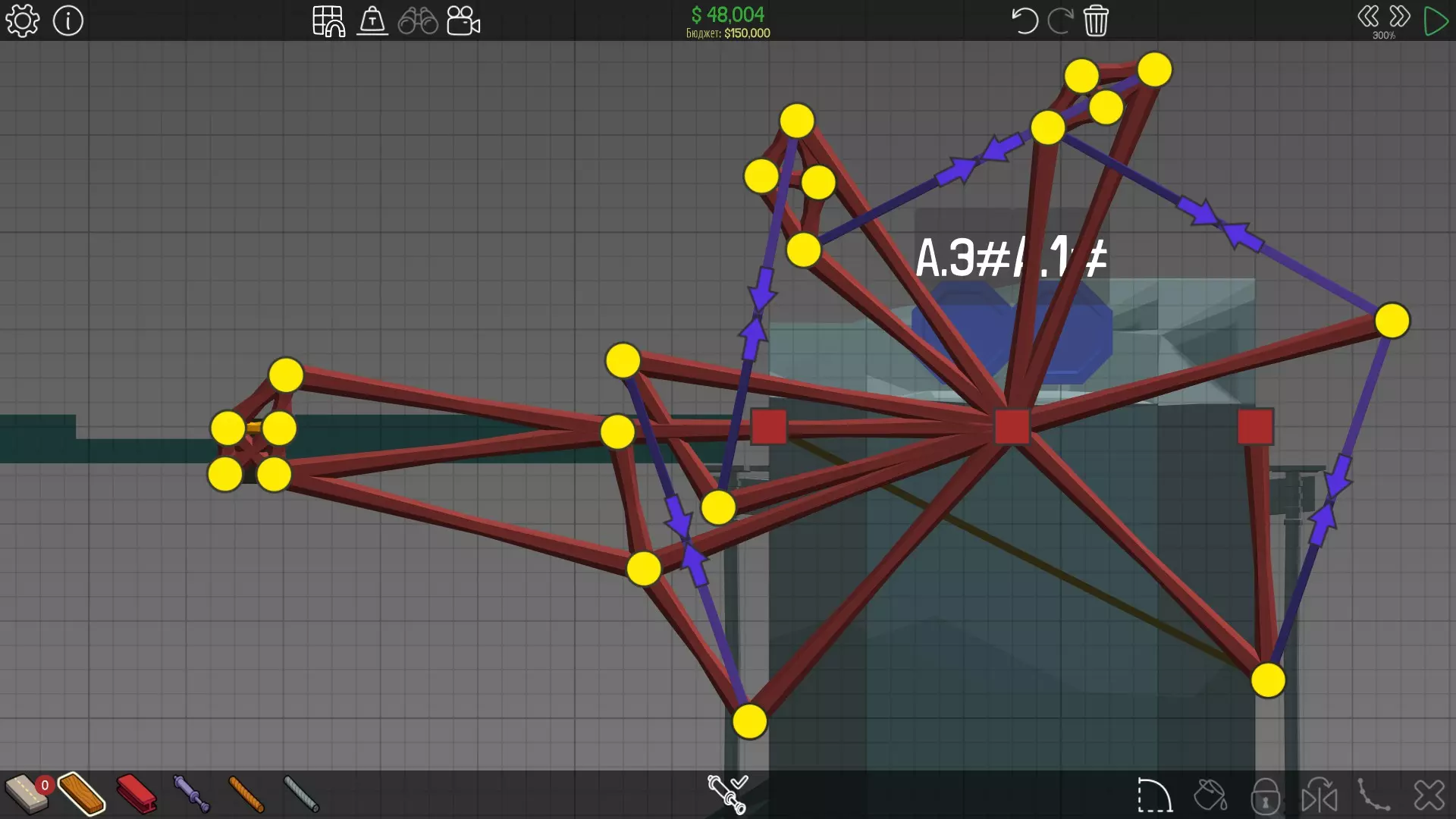Screen dimensions: 1456x819
Task: Toggle the stress weight display icon
Action: pyautogui.click(x=372, y=20)
